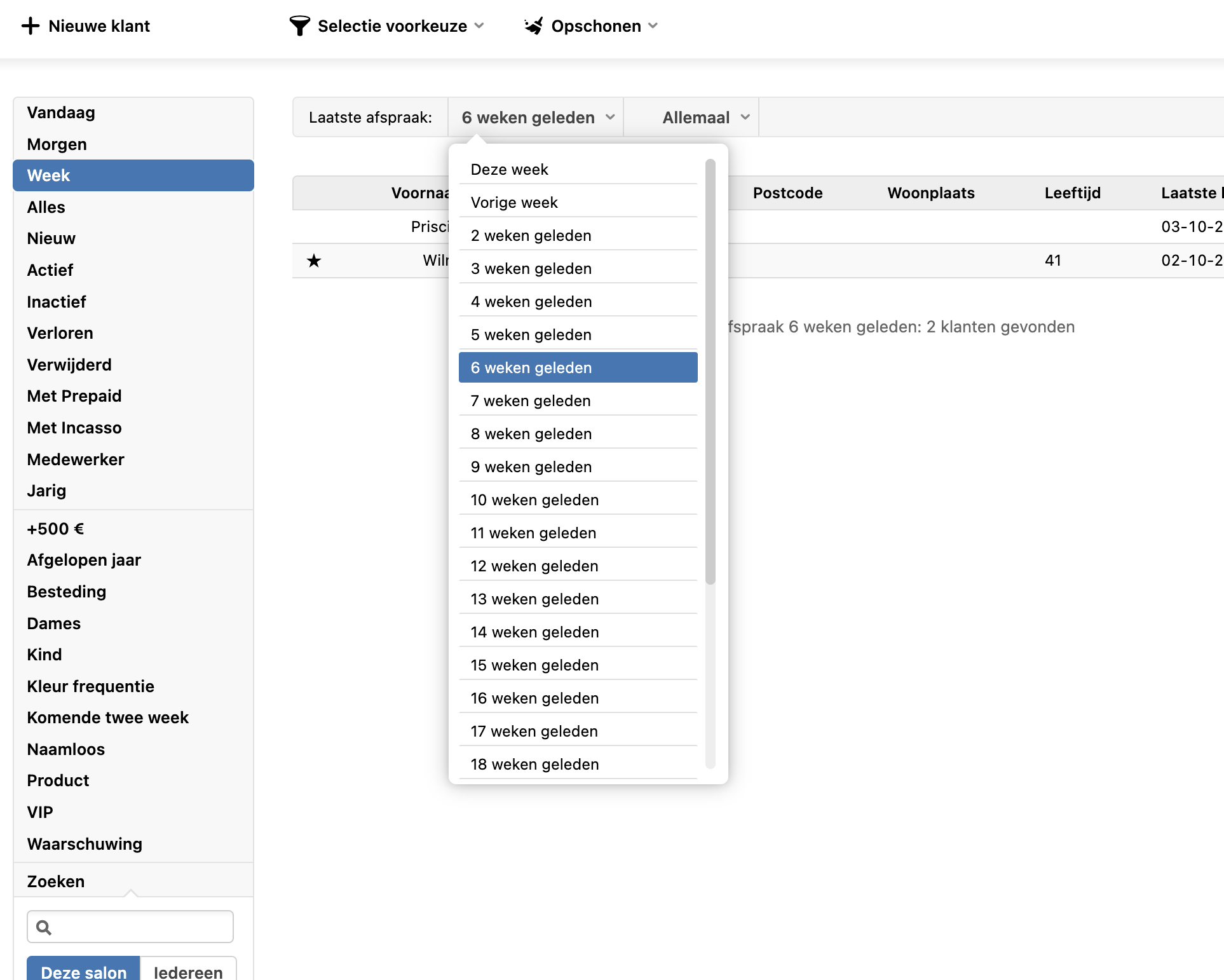
Task: Click the funnel icon for Selectie voorkeuze
Action: 299,26
